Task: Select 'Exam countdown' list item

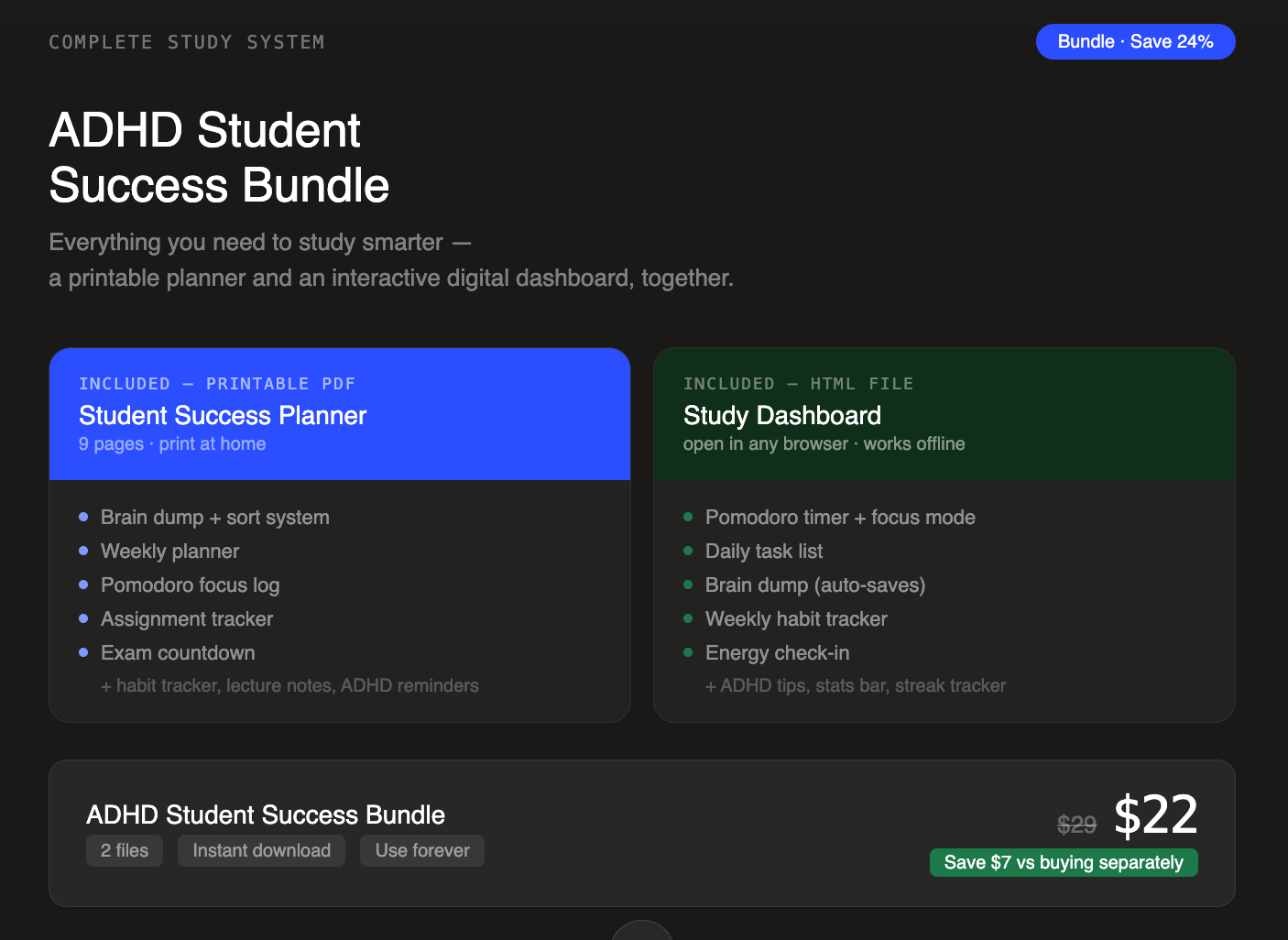Action: (x=178, y=653)
